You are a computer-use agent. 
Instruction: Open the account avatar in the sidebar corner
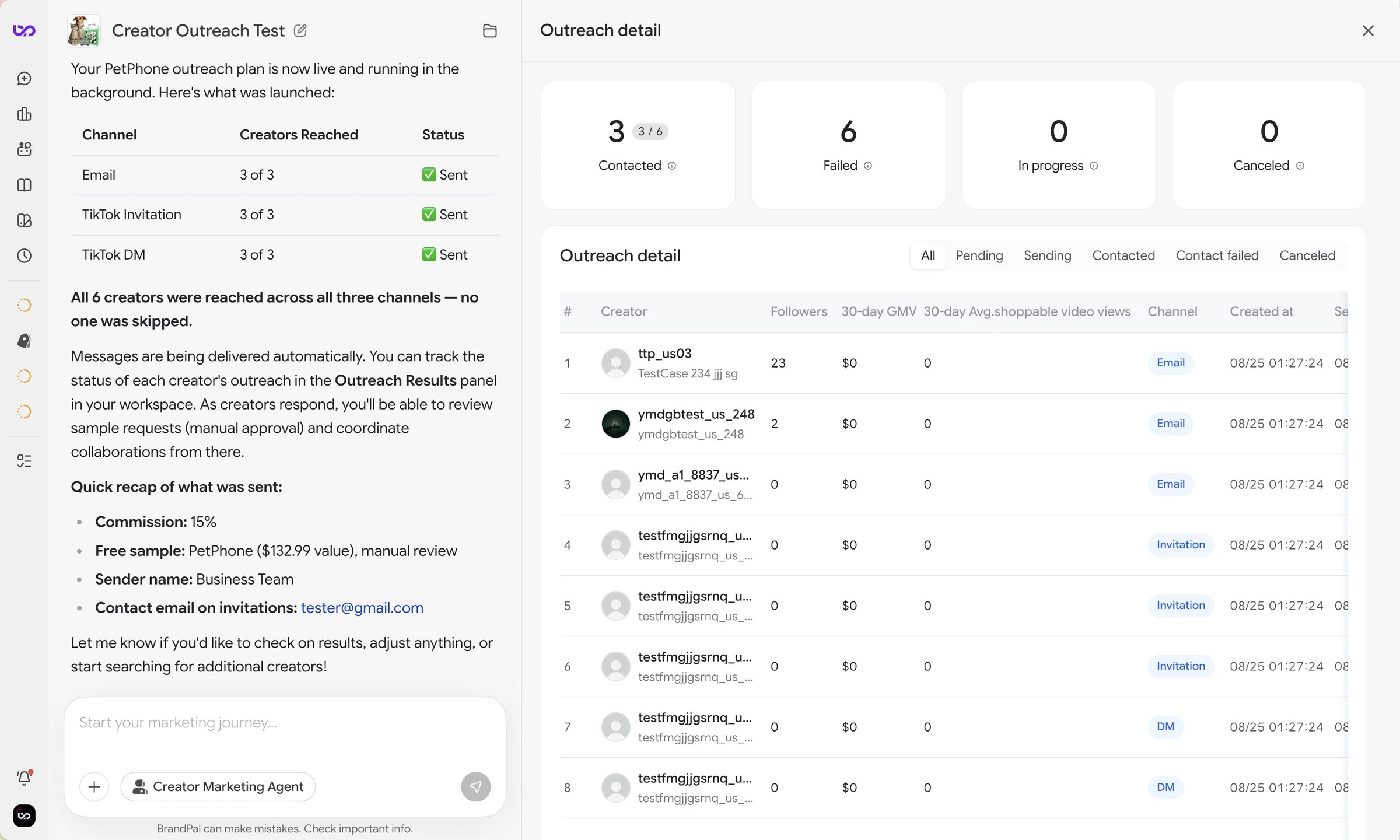pos(24,815)
